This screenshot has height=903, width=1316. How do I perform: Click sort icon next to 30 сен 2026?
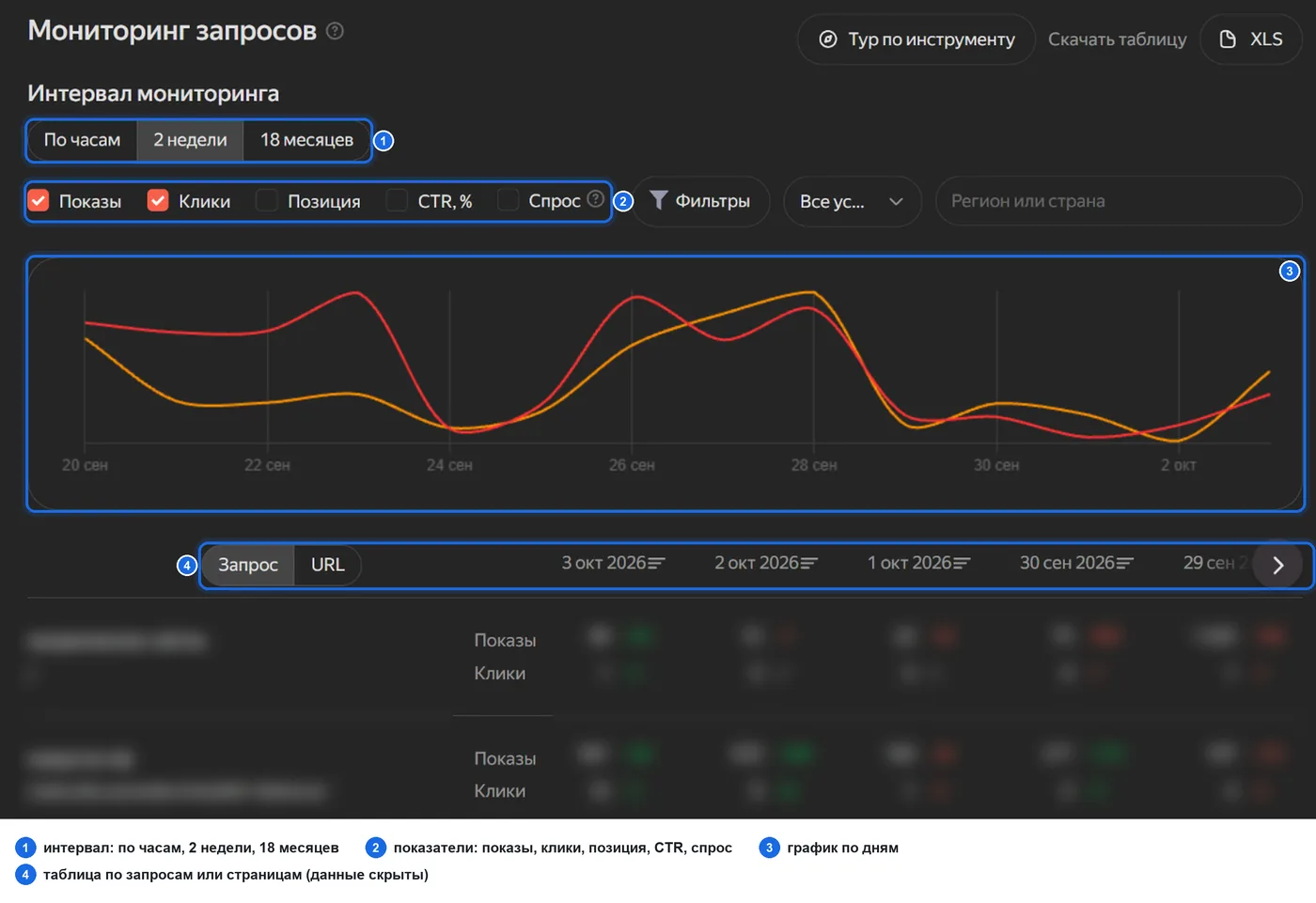point(1125,563)
